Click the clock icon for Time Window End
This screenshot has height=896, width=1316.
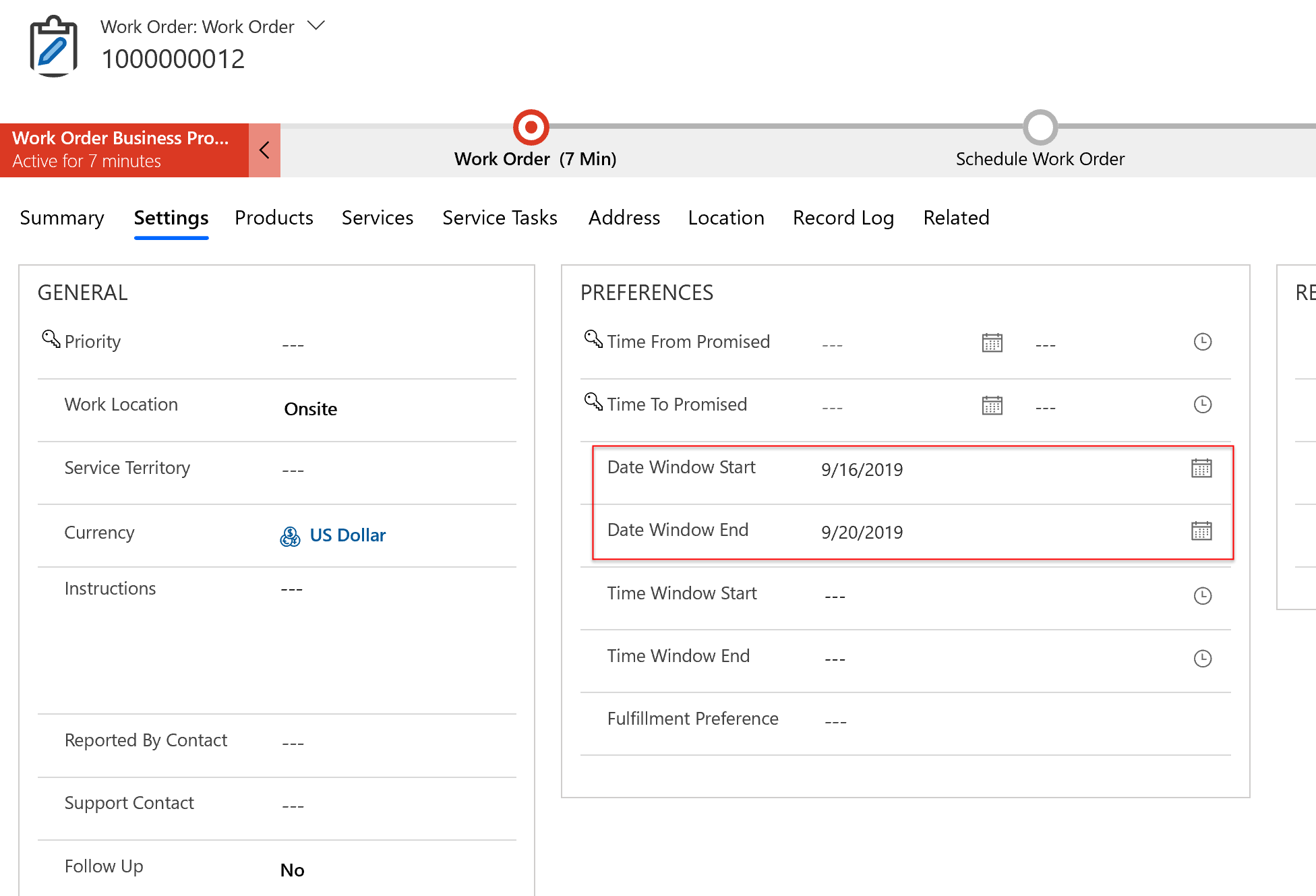tap(1203, 658)
